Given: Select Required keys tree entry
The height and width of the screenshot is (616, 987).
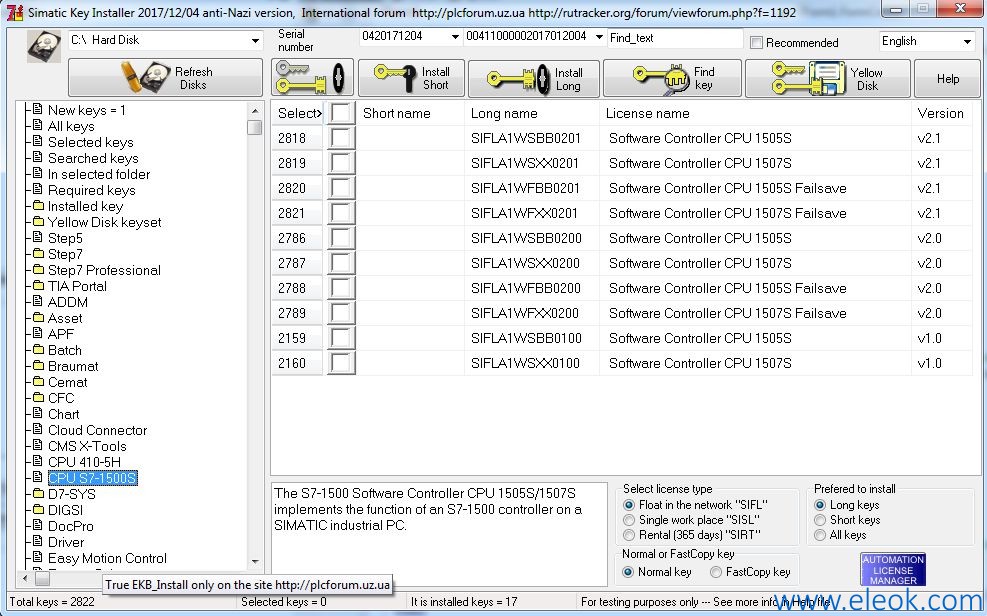Looking at the screenshot, I should tap(92, 190).
